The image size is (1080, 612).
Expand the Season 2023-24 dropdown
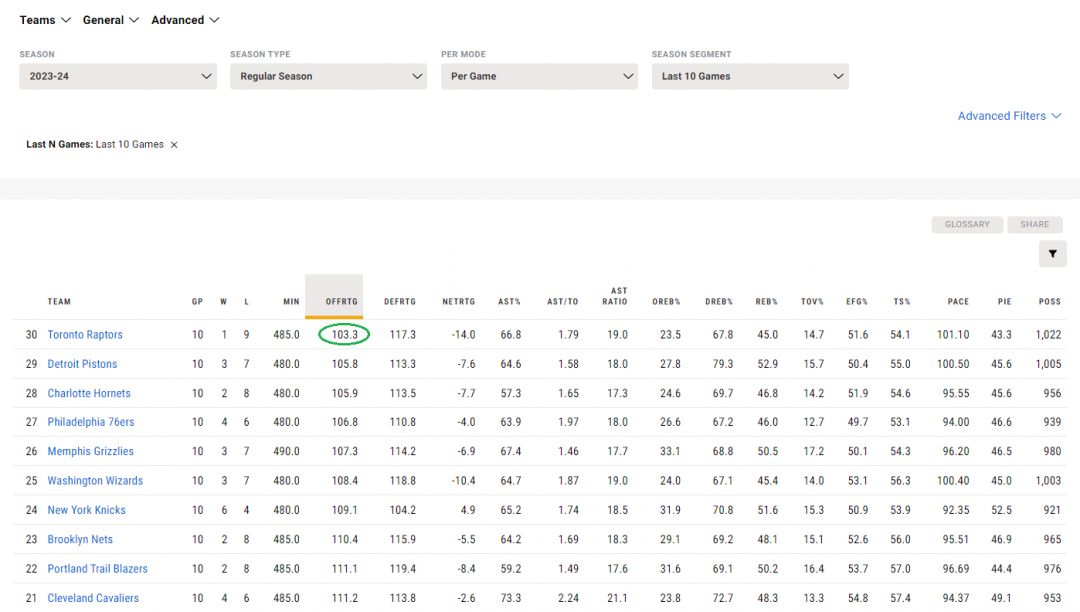click(118, 76)
